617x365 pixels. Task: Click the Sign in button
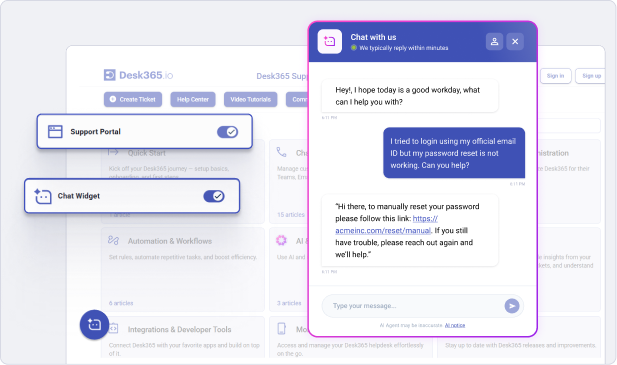click(555, 76)
